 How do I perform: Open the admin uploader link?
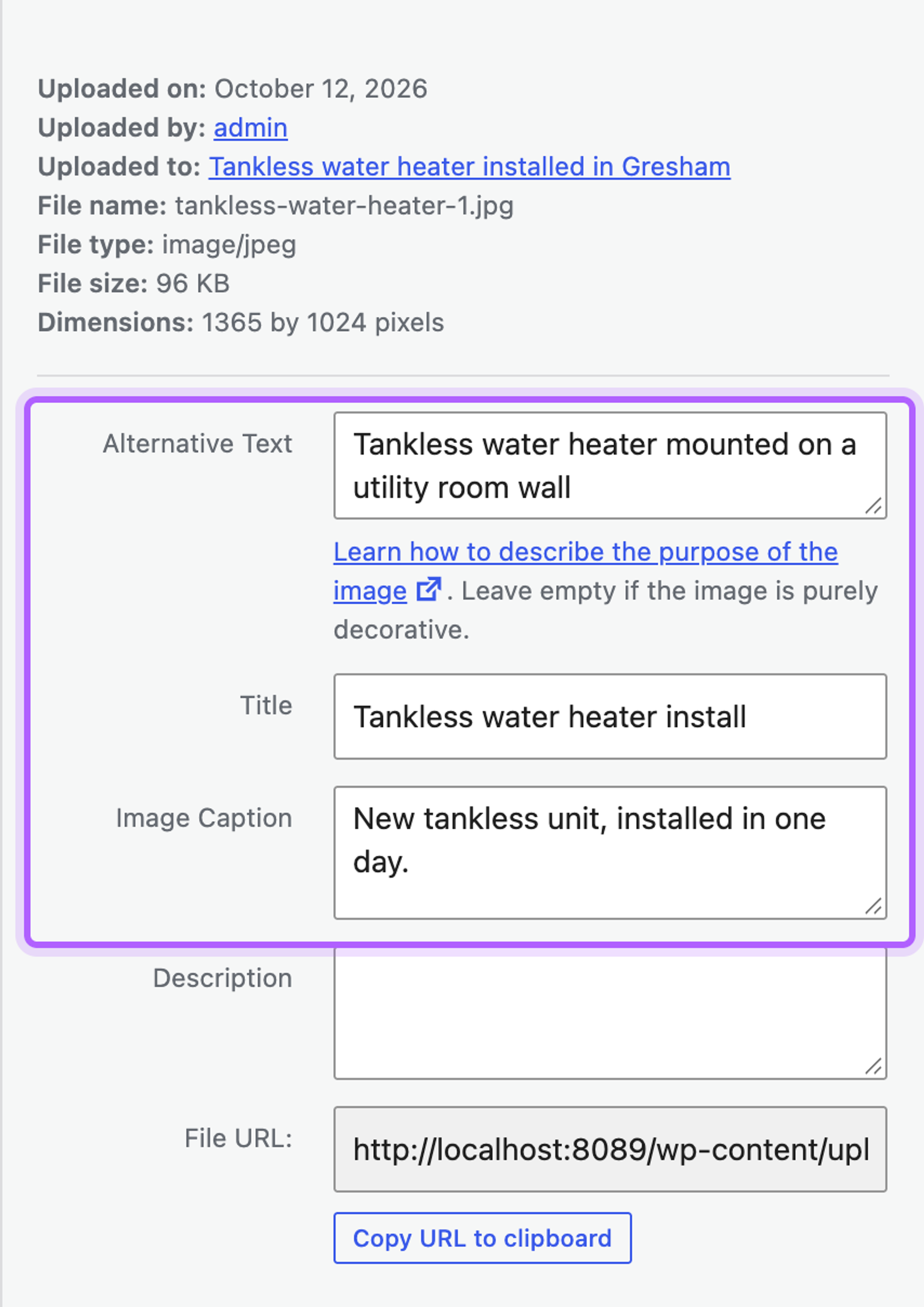pos(250,128)
